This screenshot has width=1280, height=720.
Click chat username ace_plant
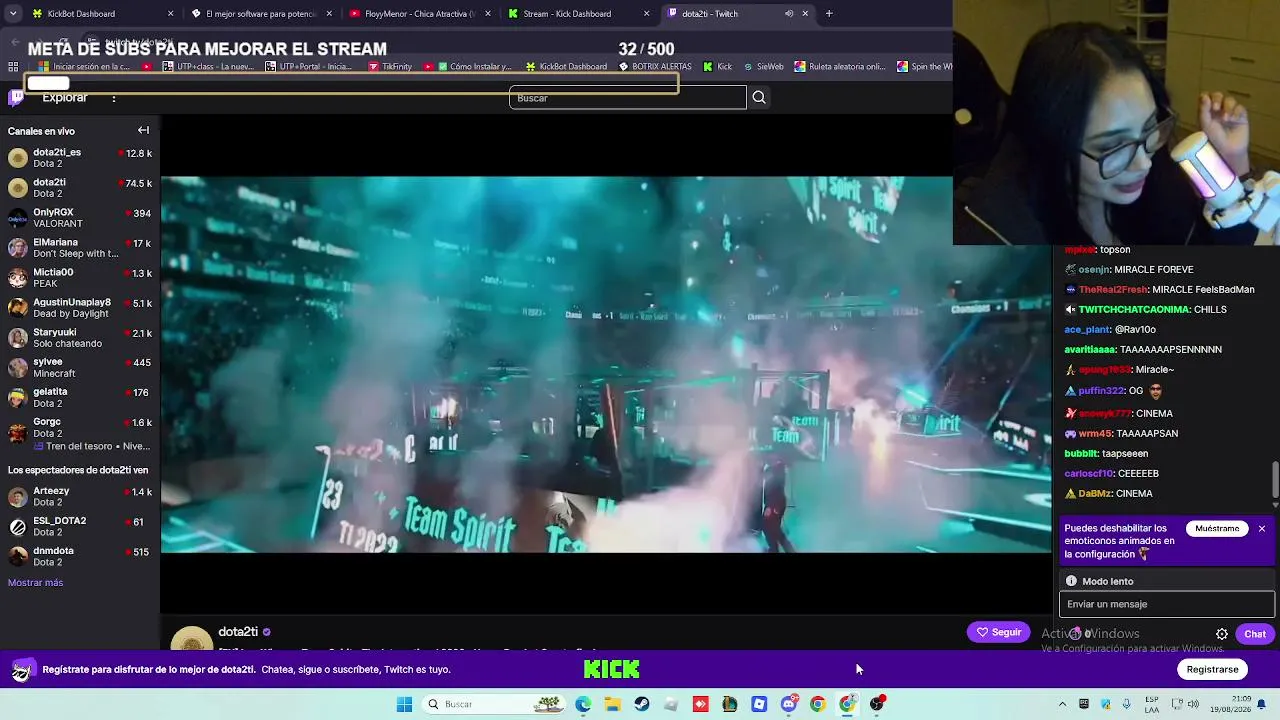[x=1087, y=330]
